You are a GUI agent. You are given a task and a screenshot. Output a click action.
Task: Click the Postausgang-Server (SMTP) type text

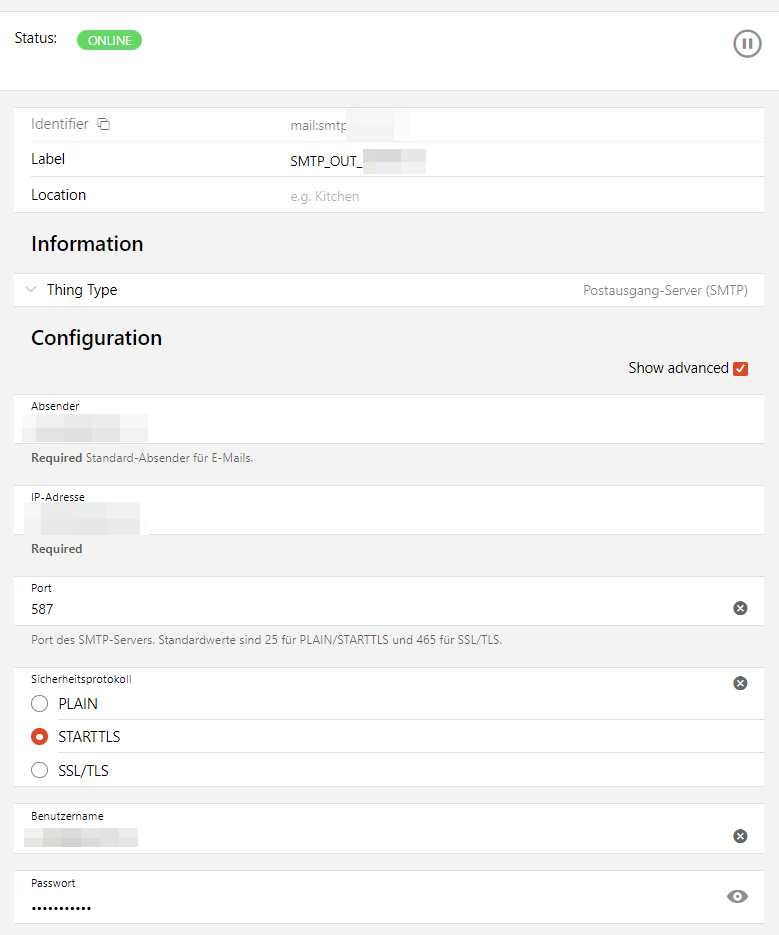tap(665, 290)
